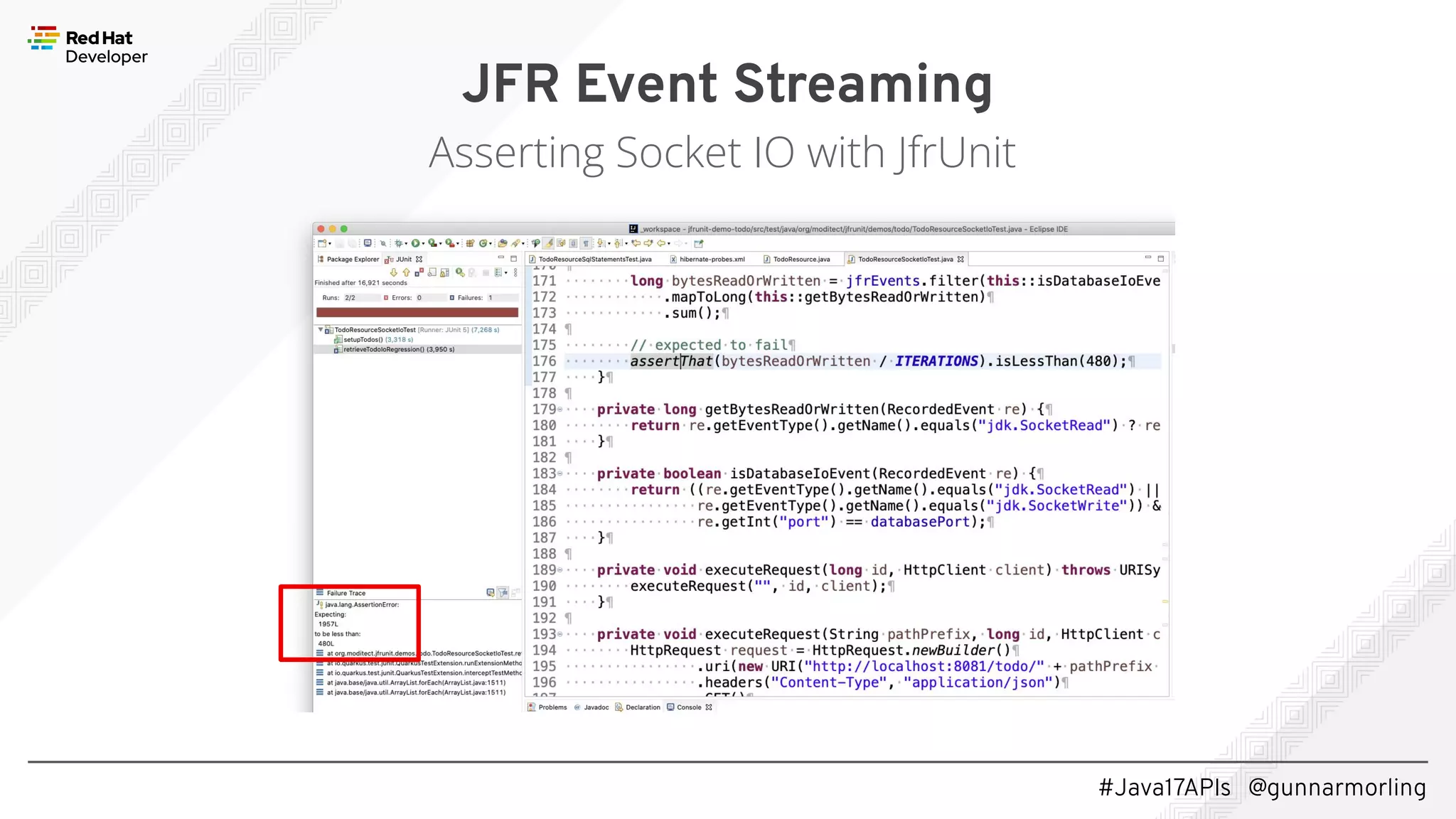Viewport: 1456px width, 819px height.
Task: Select setupTodos() test result
Action: tap(373, 340)
